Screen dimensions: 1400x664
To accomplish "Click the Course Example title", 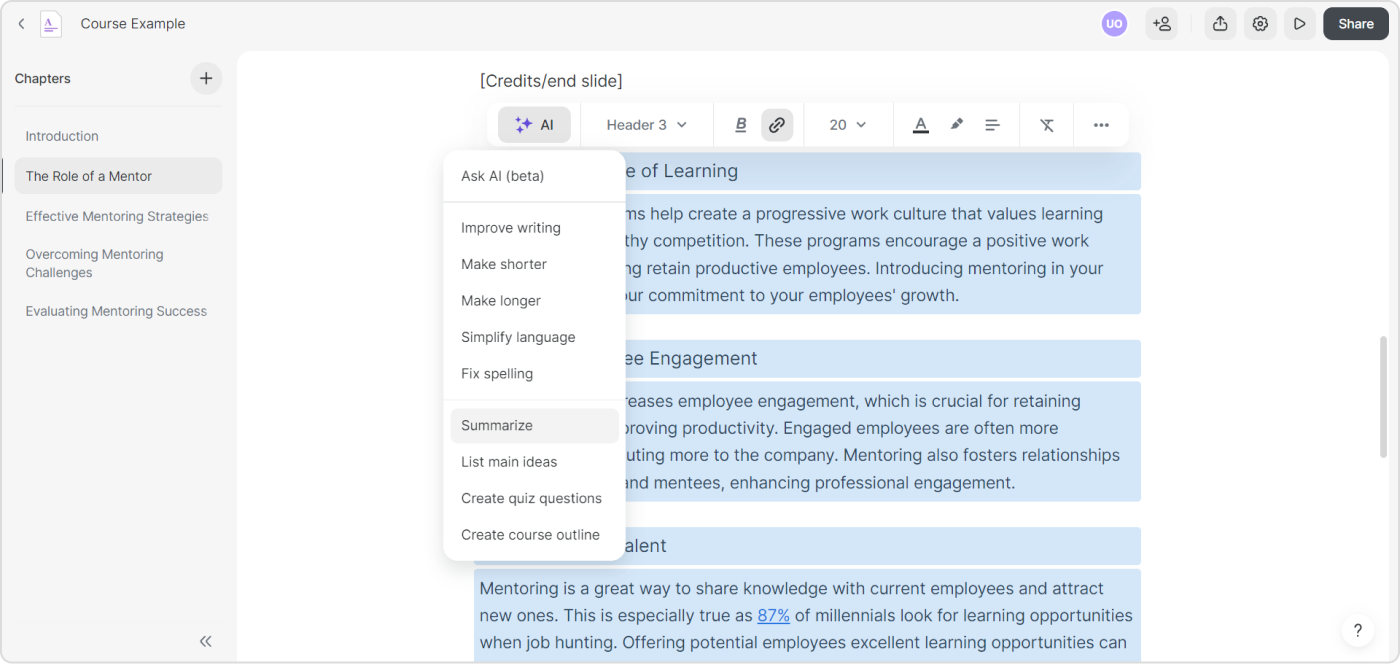I will tap(133, 24).
